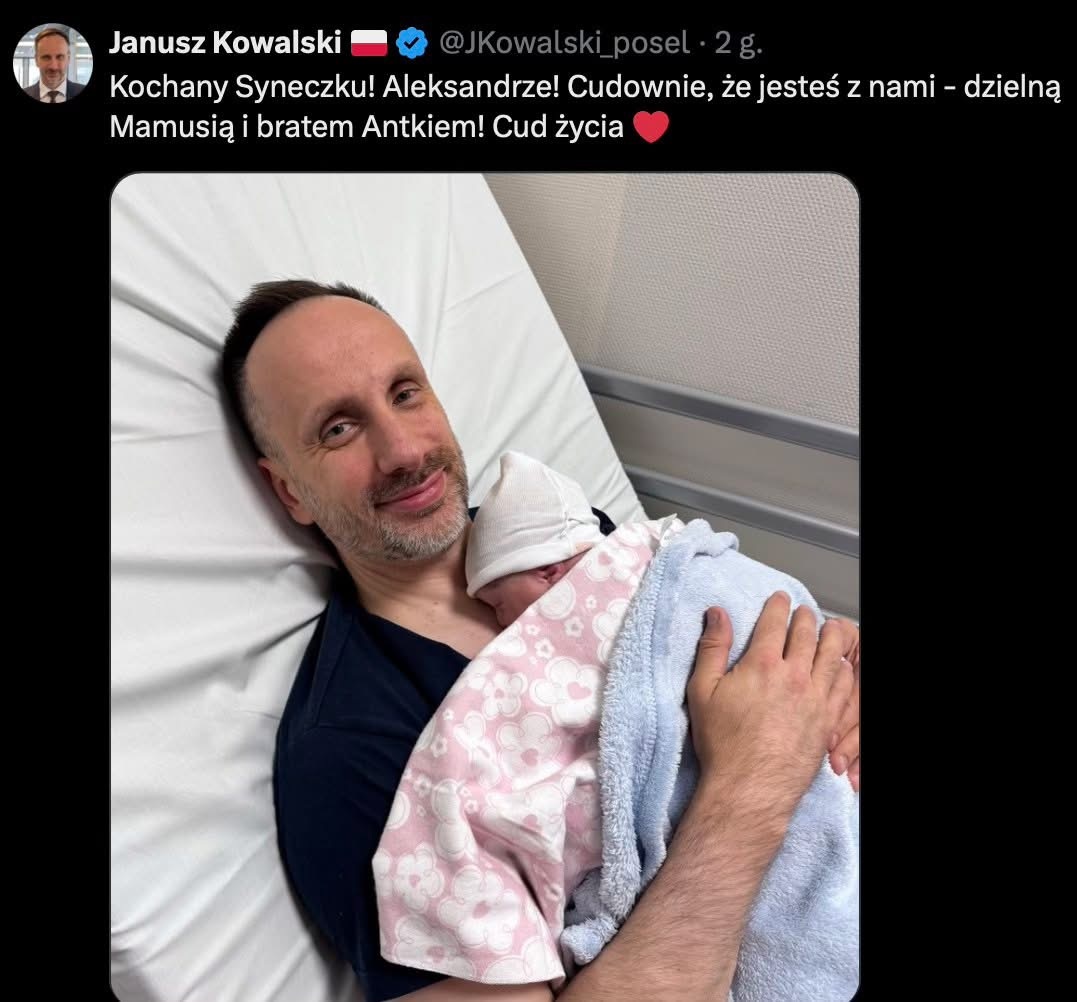The height and width of the screenshot is (1002, 1077).
Task: Open the tweet via the 2 g. timestamp
Action: tap(738, 43)
